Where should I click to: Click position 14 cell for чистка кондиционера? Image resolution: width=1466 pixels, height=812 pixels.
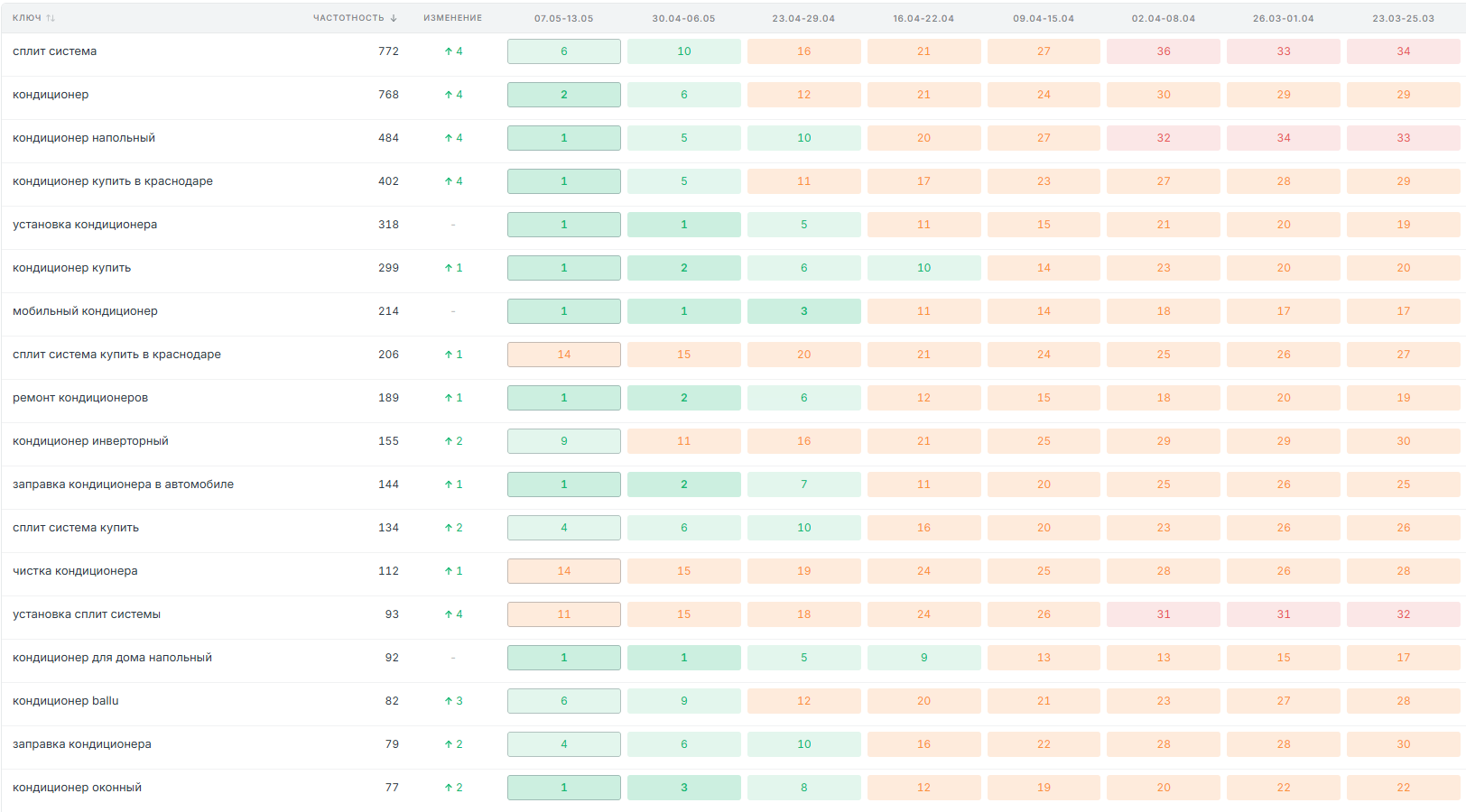pyautogui.click(x=564, y=571)
